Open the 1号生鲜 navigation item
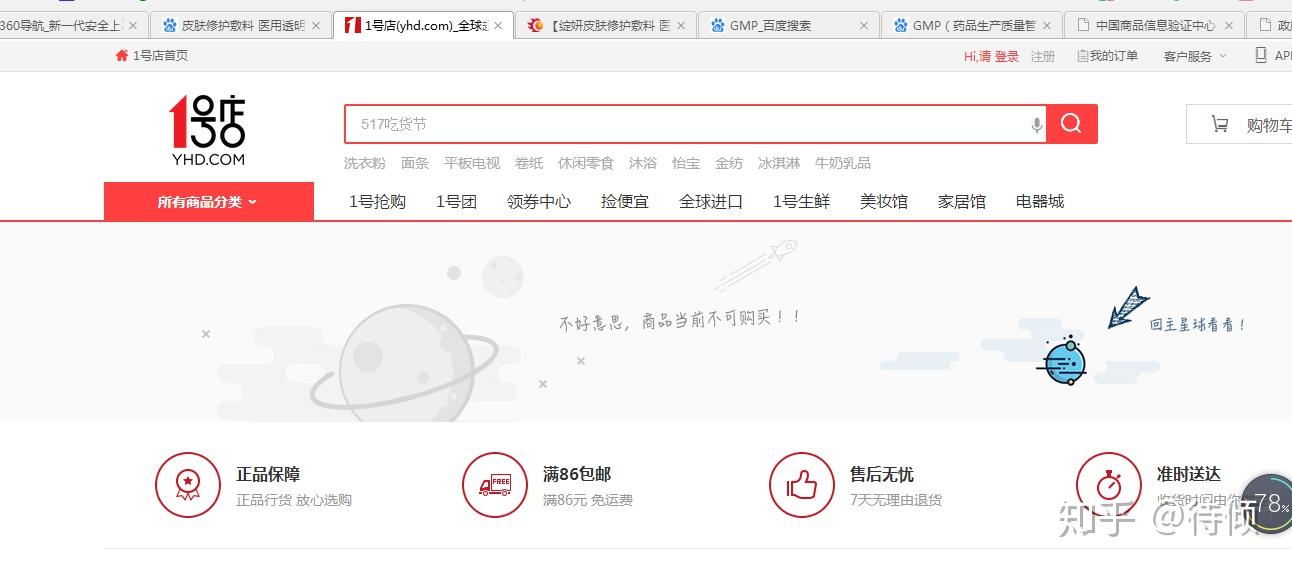Viewport: 1292px width, 570px height. click(801, 201)
